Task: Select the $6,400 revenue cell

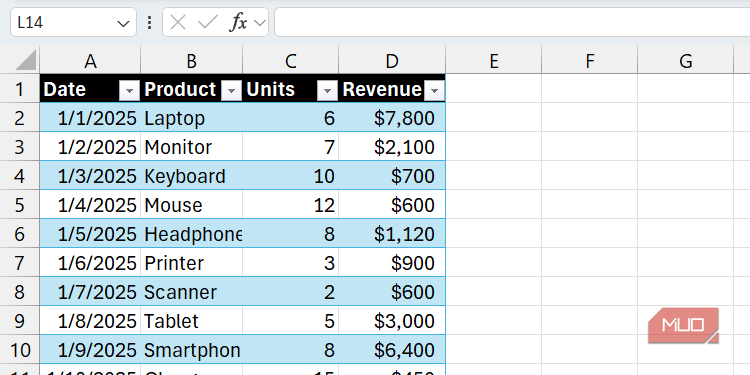Action: click(x=392, y=350)
